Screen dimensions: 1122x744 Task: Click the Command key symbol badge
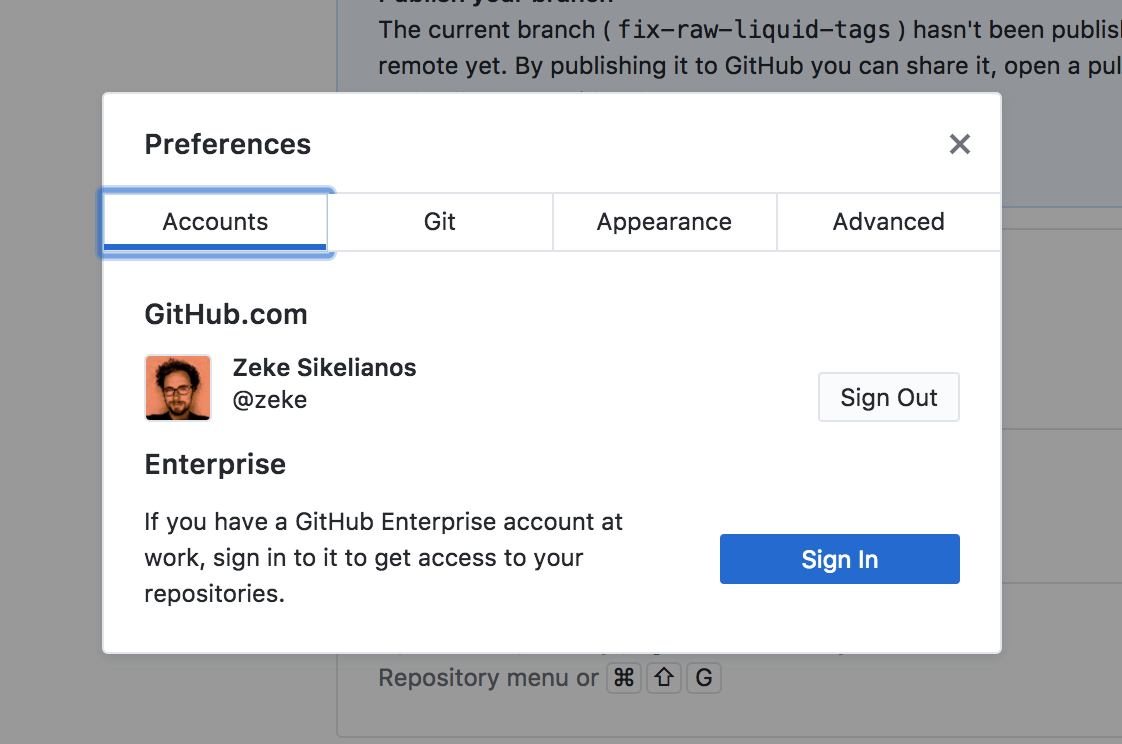(x=623, y=678)
